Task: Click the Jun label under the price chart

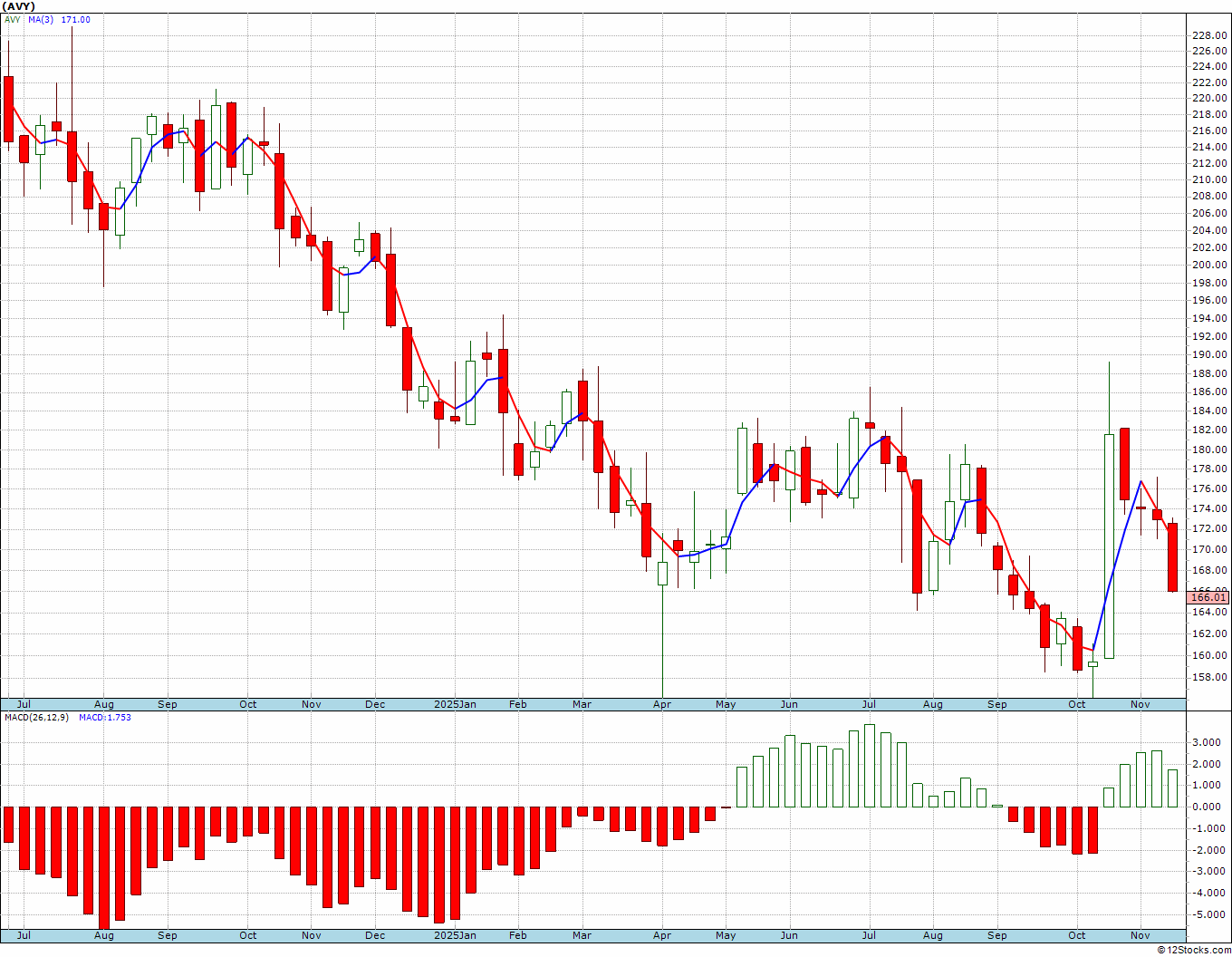Action: pyautogui.click(x=789, y=704)
